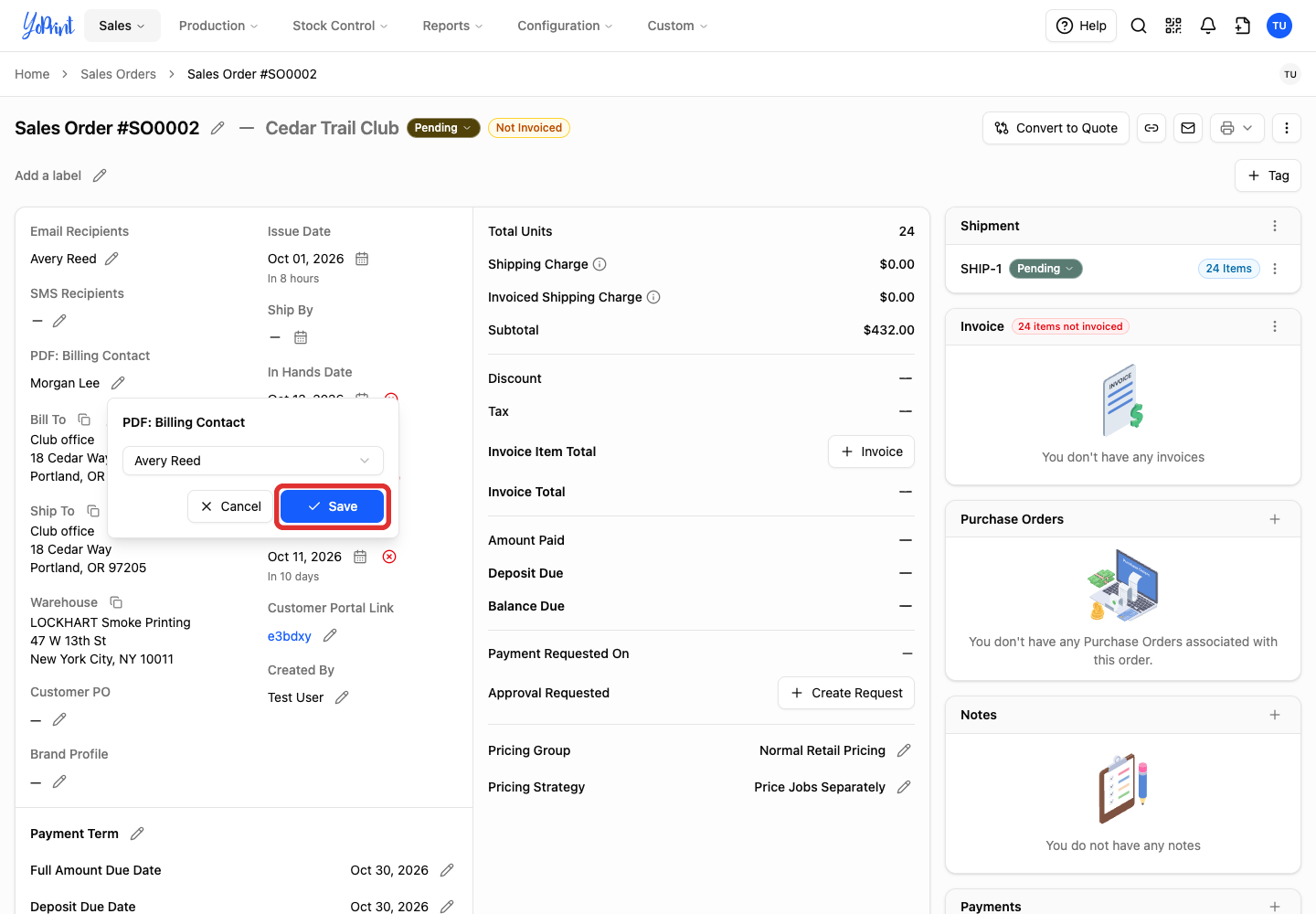Screen dimensions: 1316x914
Task: Click Create Request button
Action: tap(846, 693)
